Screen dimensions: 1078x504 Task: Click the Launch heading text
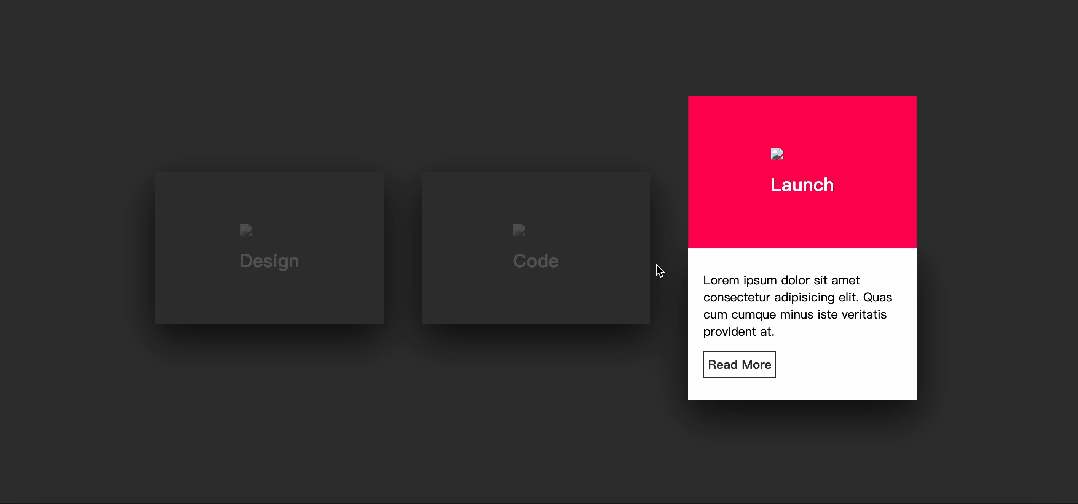click(x=801, y=185)
